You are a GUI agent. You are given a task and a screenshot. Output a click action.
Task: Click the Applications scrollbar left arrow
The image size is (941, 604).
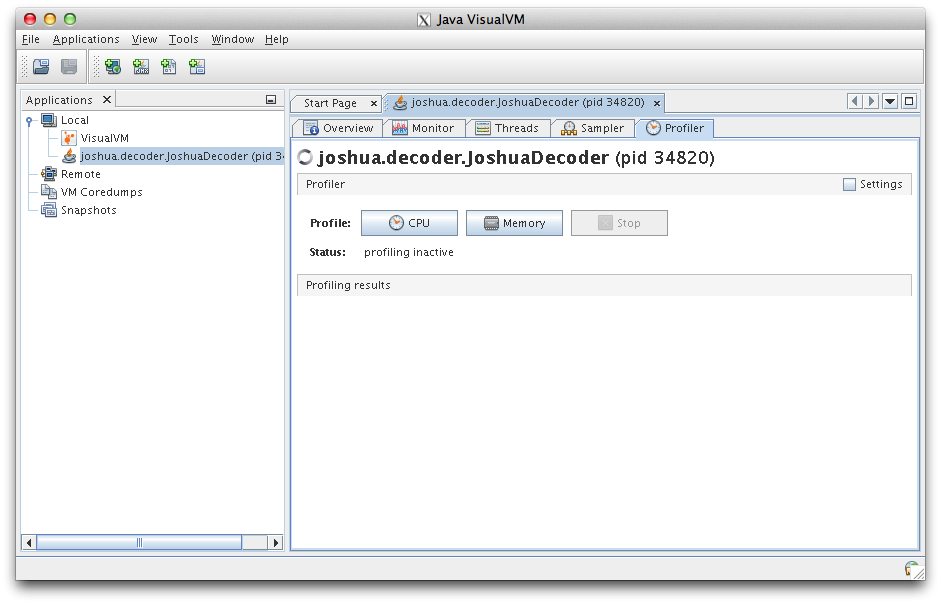pos(29,543)
